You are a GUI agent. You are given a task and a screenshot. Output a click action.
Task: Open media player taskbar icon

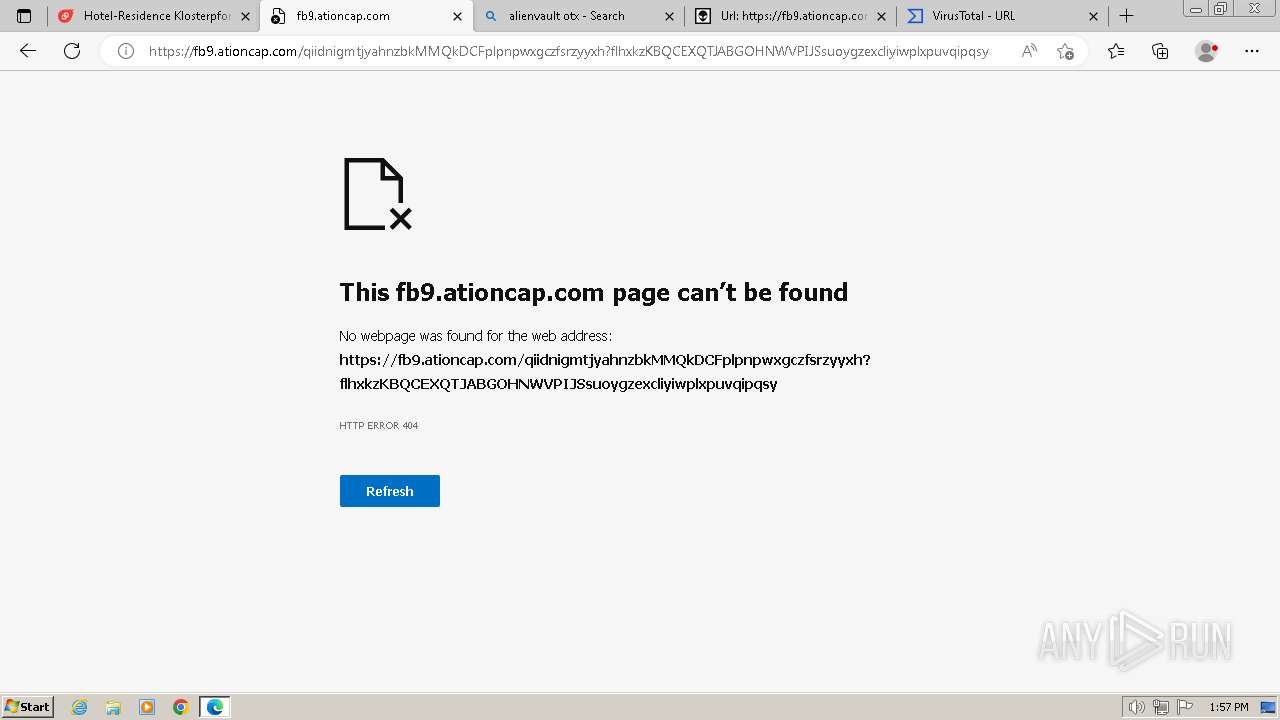pyautogui.click(x=147, y=707)
